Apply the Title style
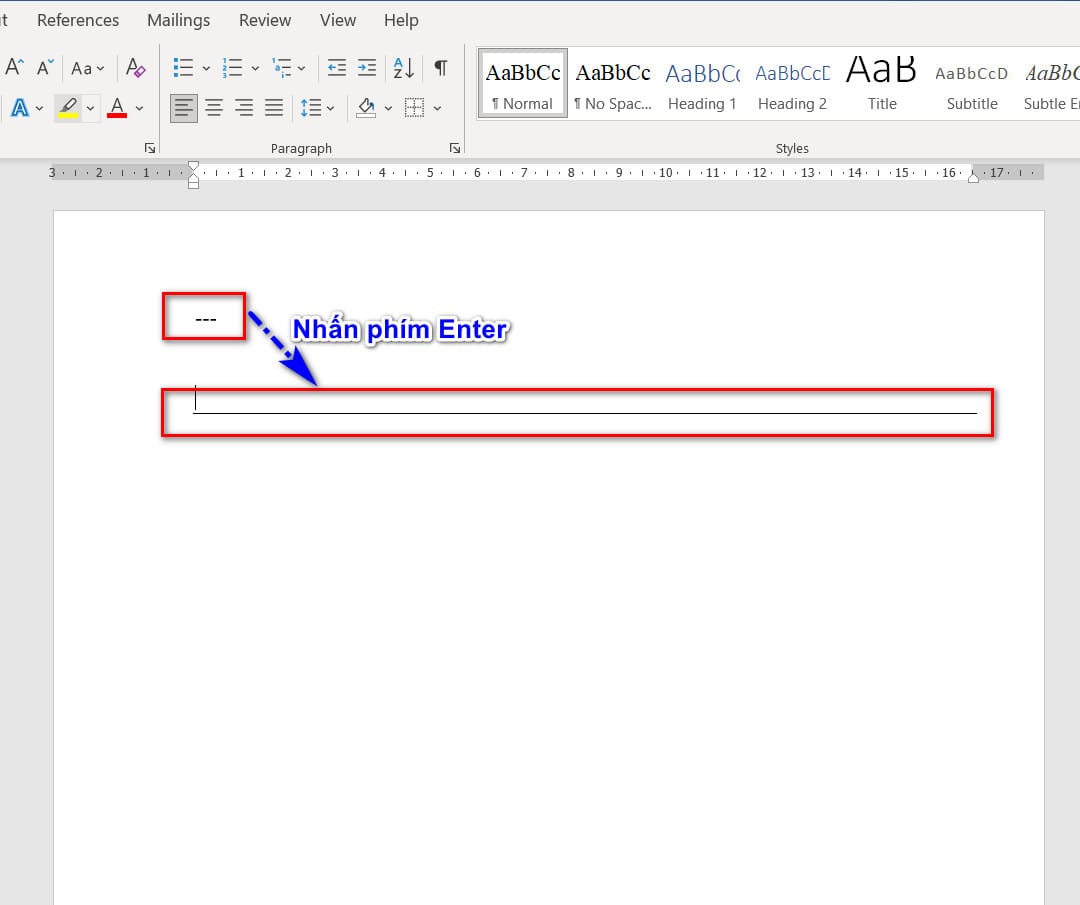This screenshot has width=1080, height=905. point(881,84)
